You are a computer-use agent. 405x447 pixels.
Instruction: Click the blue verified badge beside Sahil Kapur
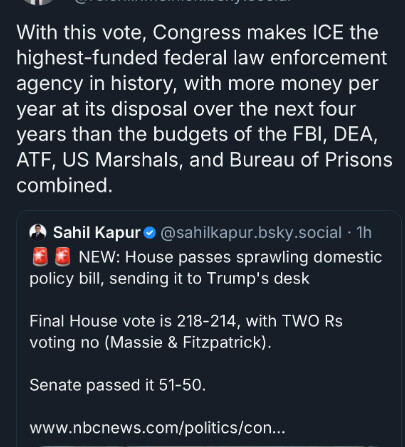tap(150, 233)
